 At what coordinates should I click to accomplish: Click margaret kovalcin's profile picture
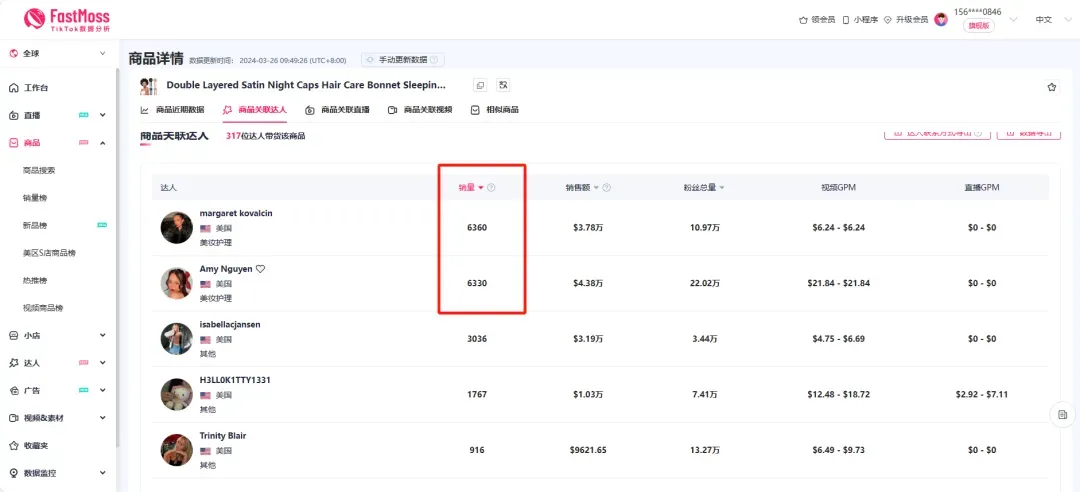tap(176, 227)
